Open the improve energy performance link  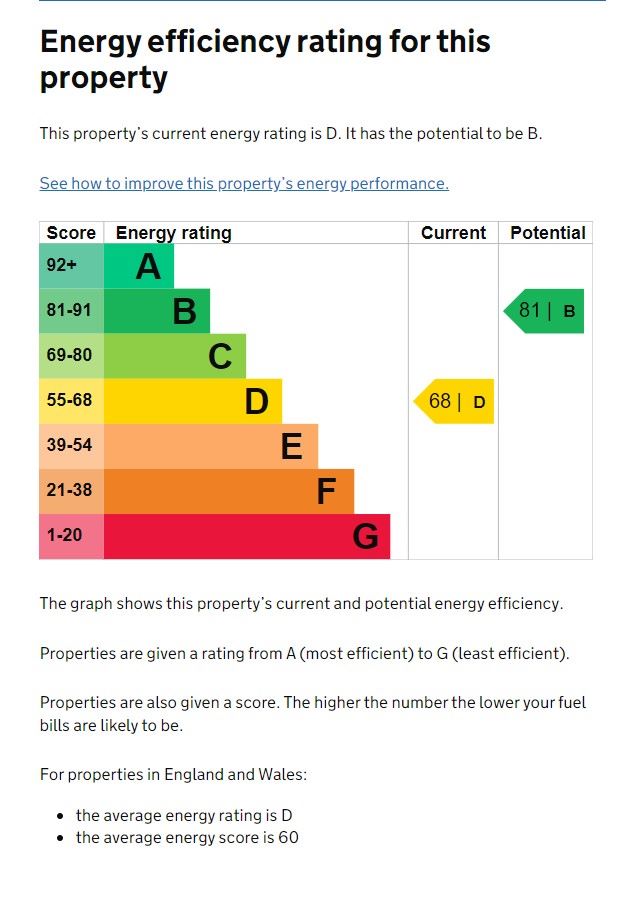pyautogui.click(x=244, y=184)
